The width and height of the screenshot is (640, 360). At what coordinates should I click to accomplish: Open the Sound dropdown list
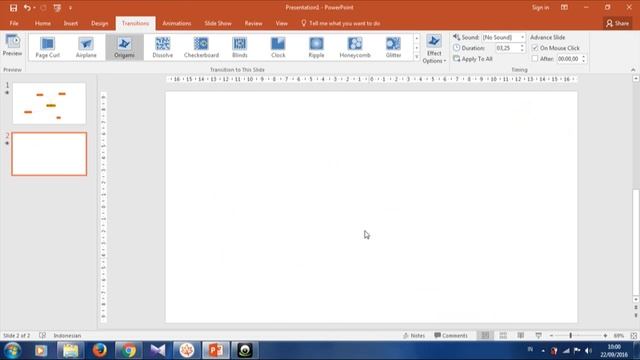522,37
